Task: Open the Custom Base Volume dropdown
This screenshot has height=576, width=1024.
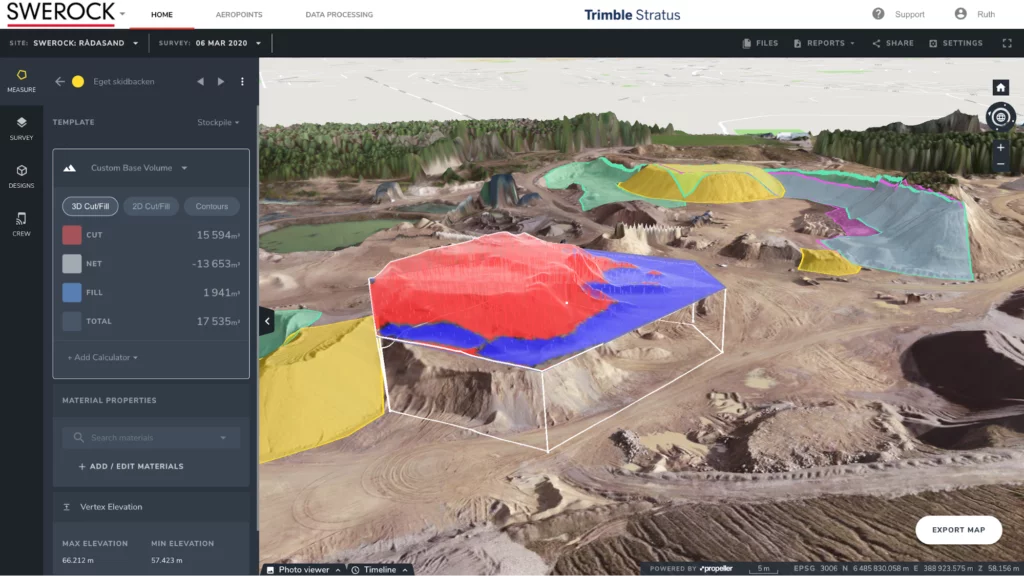Action: pyautogui.click(x=139, y=168)
